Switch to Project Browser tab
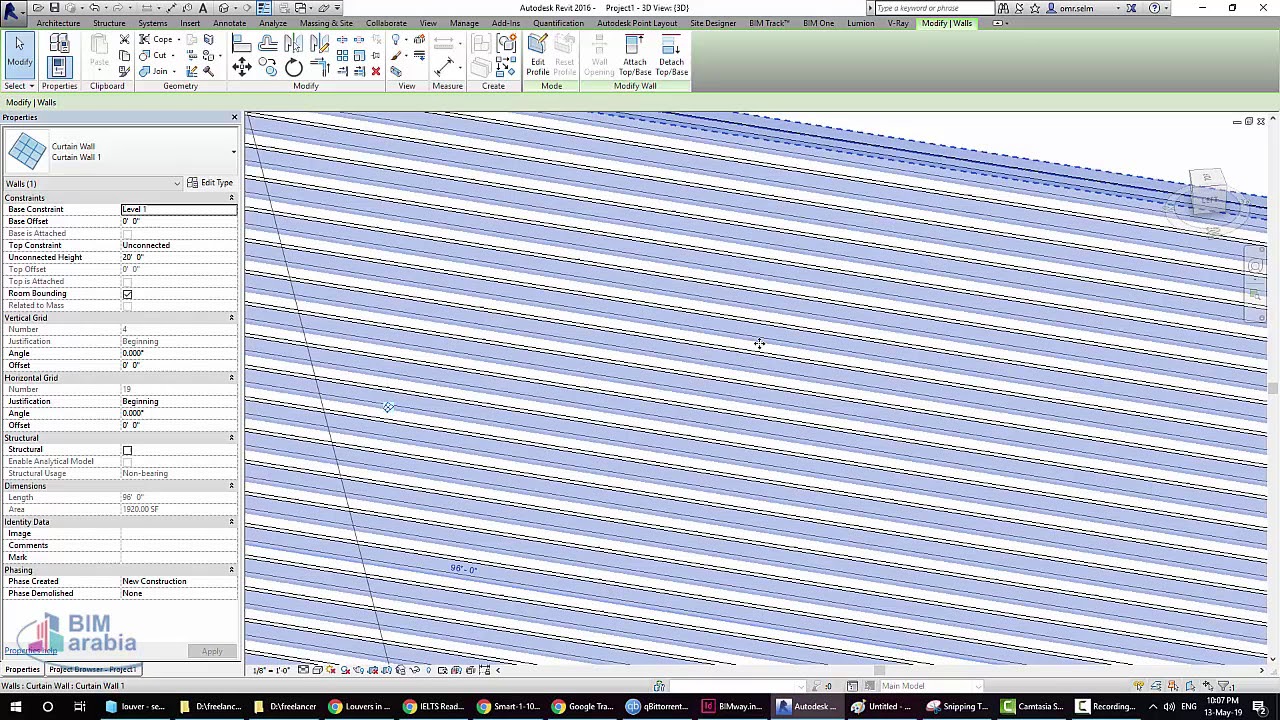This screenshot has height=720, width=1280. tap(93, 669)
